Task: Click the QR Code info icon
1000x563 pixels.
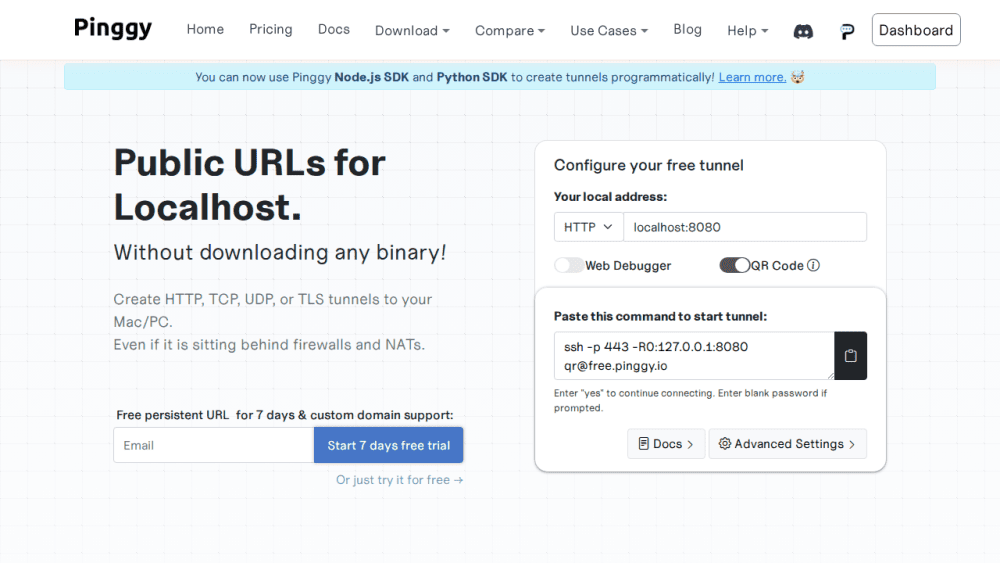Action: click(x=813, y=265)
